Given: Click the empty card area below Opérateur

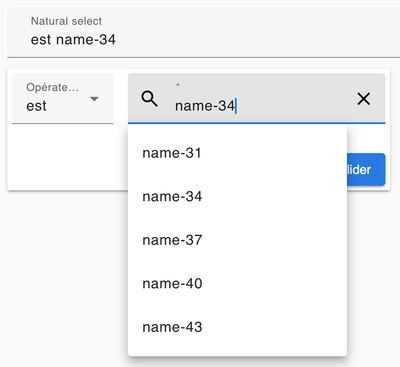Looking at the screenshot, I should [67, 157].
